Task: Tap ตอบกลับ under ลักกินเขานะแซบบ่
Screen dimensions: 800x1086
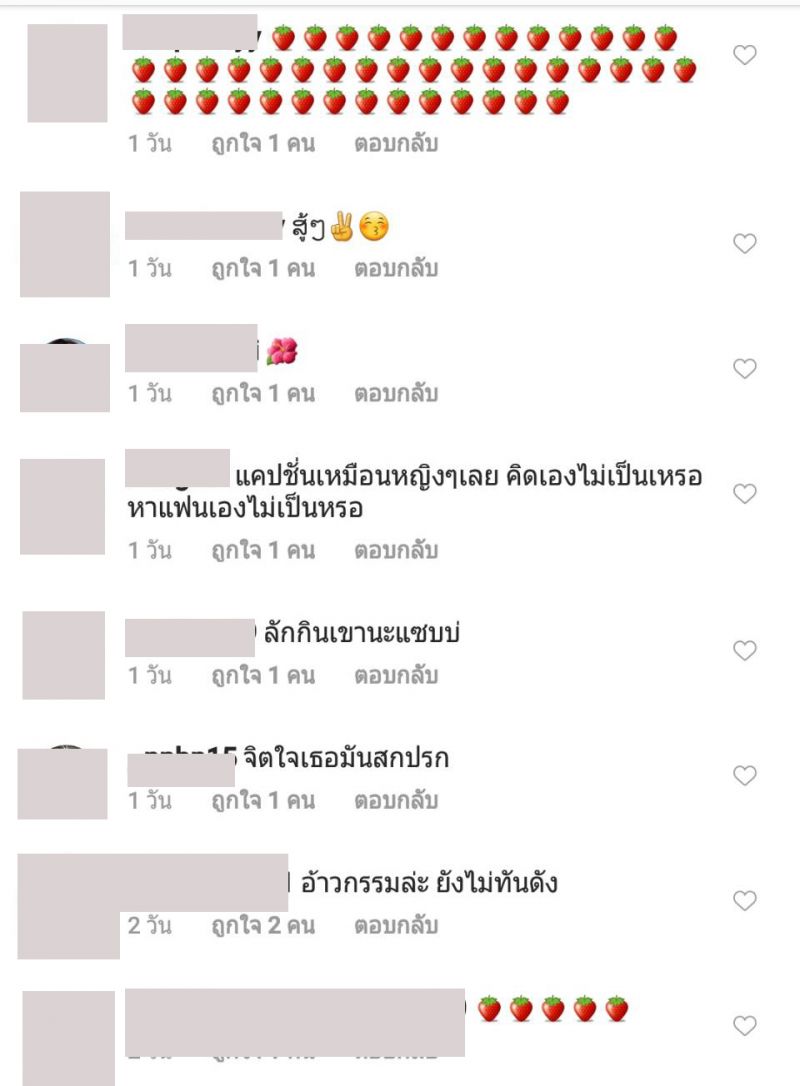Action: pos(396,675)
